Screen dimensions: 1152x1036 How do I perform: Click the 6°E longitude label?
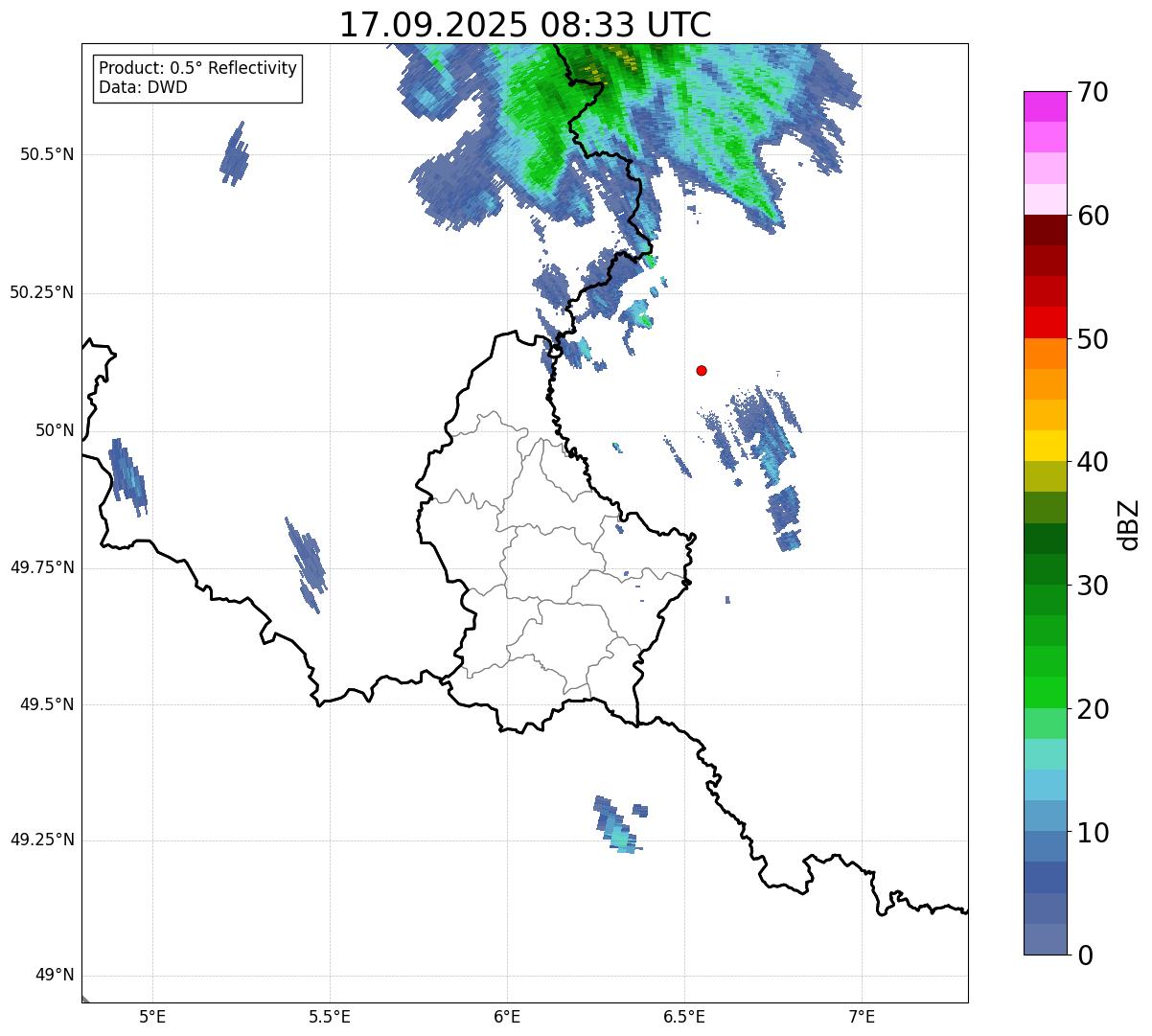click(507, 1017)
